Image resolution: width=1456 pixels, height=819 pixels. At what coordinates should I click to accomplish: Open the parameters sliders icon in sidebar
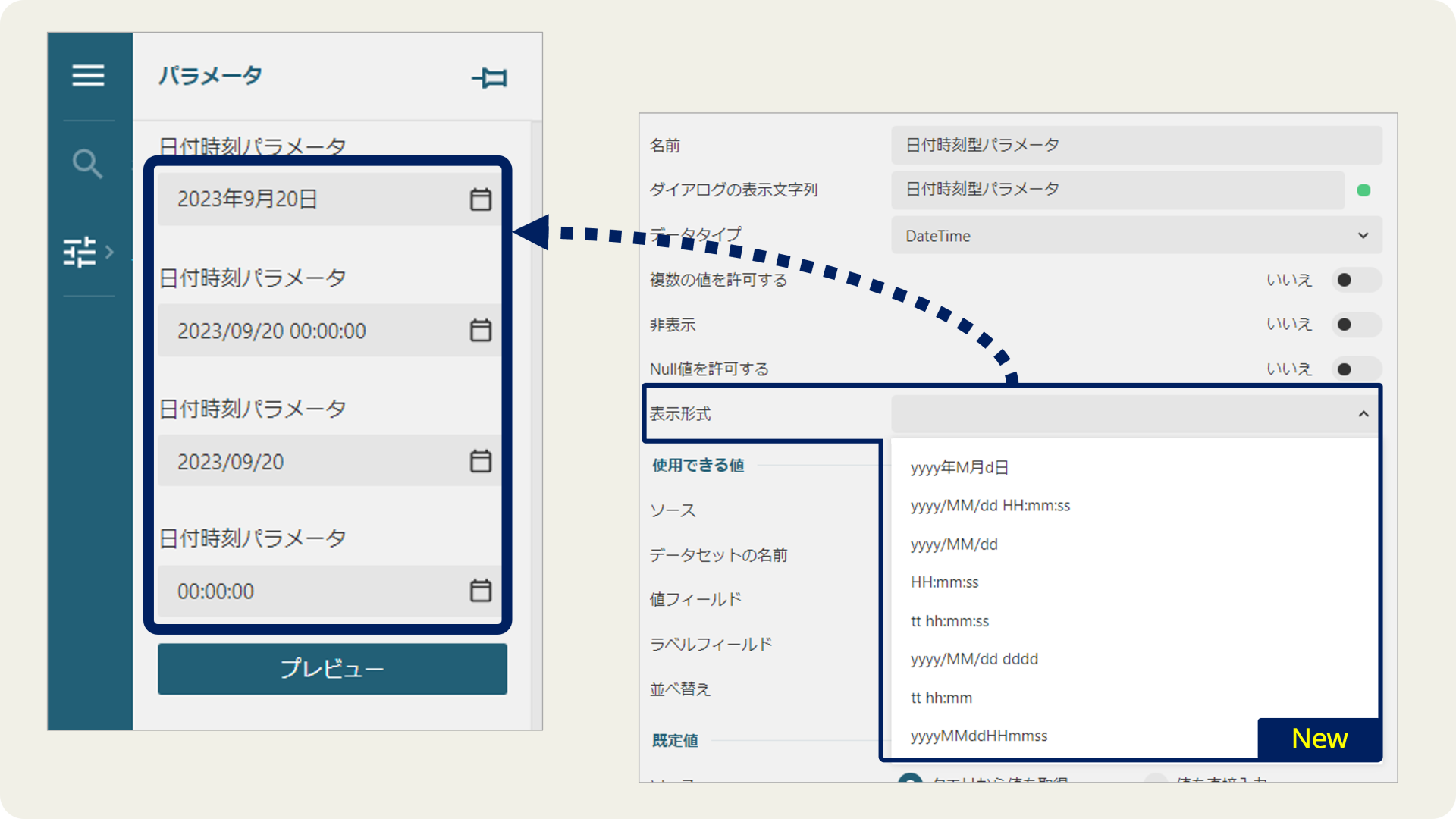80,252
